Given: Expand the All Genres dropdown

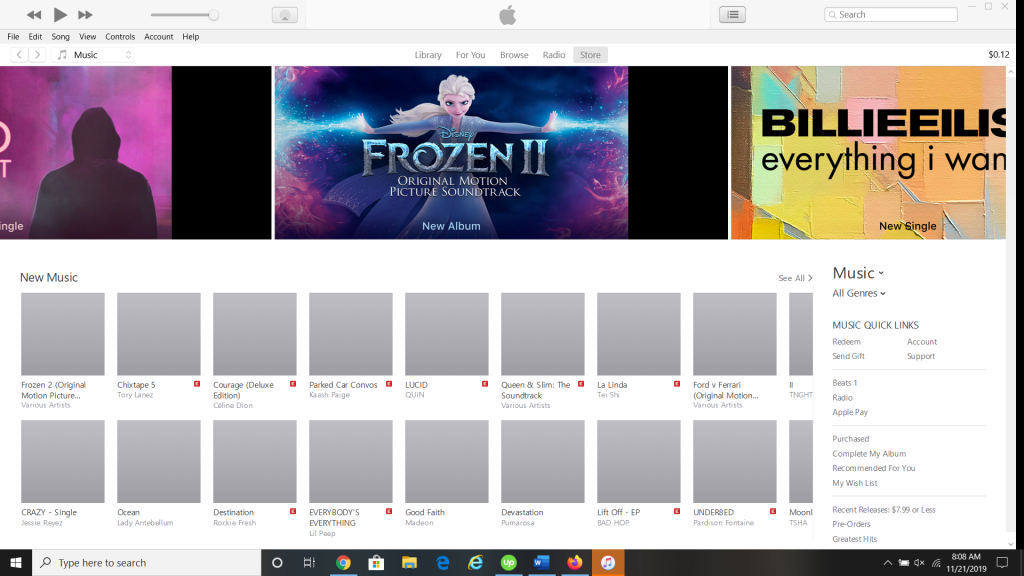Looking at the screenshot, I should click(859, 293).
